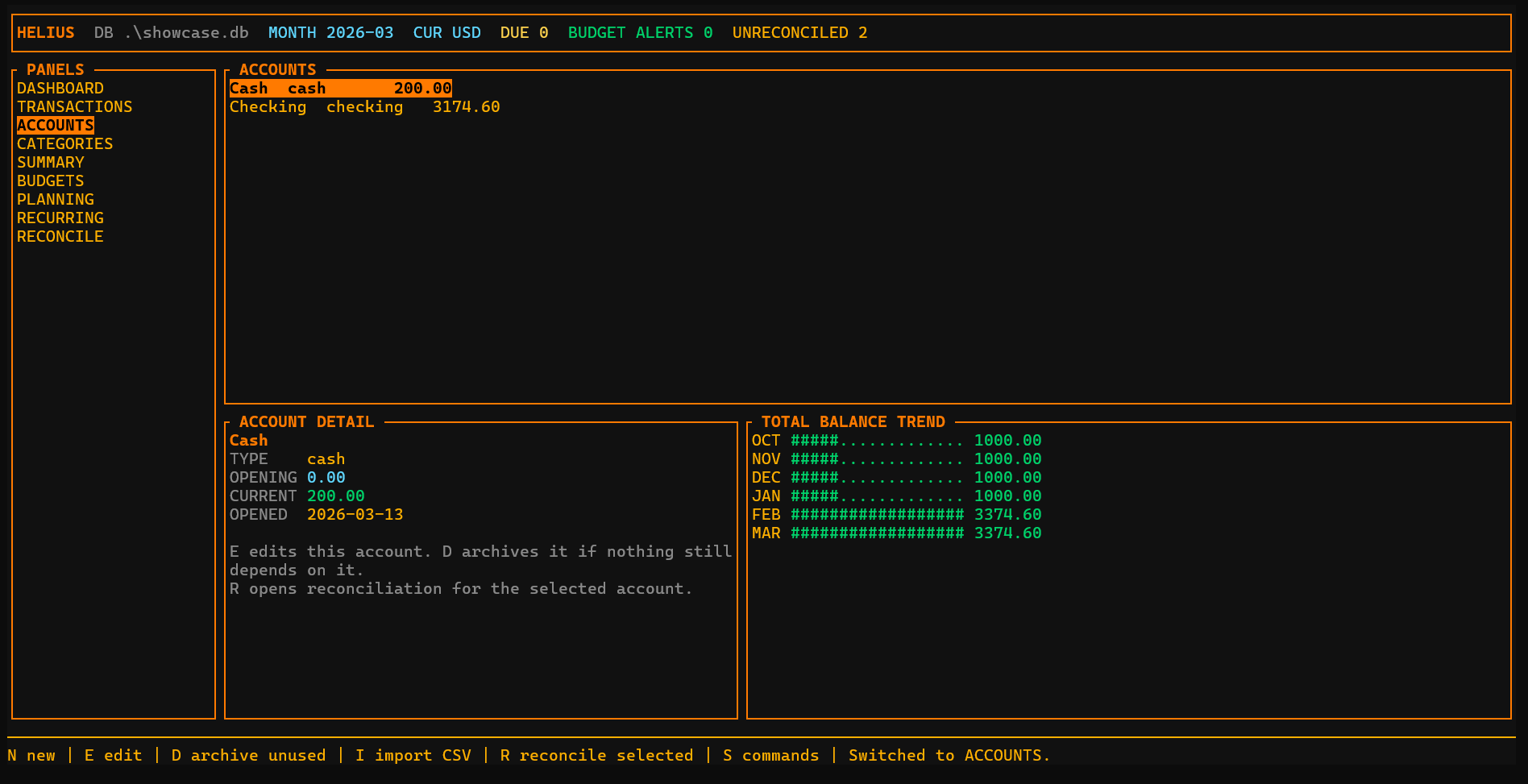
Task: Open the PLANNING panel
Action: pos(55,199)
